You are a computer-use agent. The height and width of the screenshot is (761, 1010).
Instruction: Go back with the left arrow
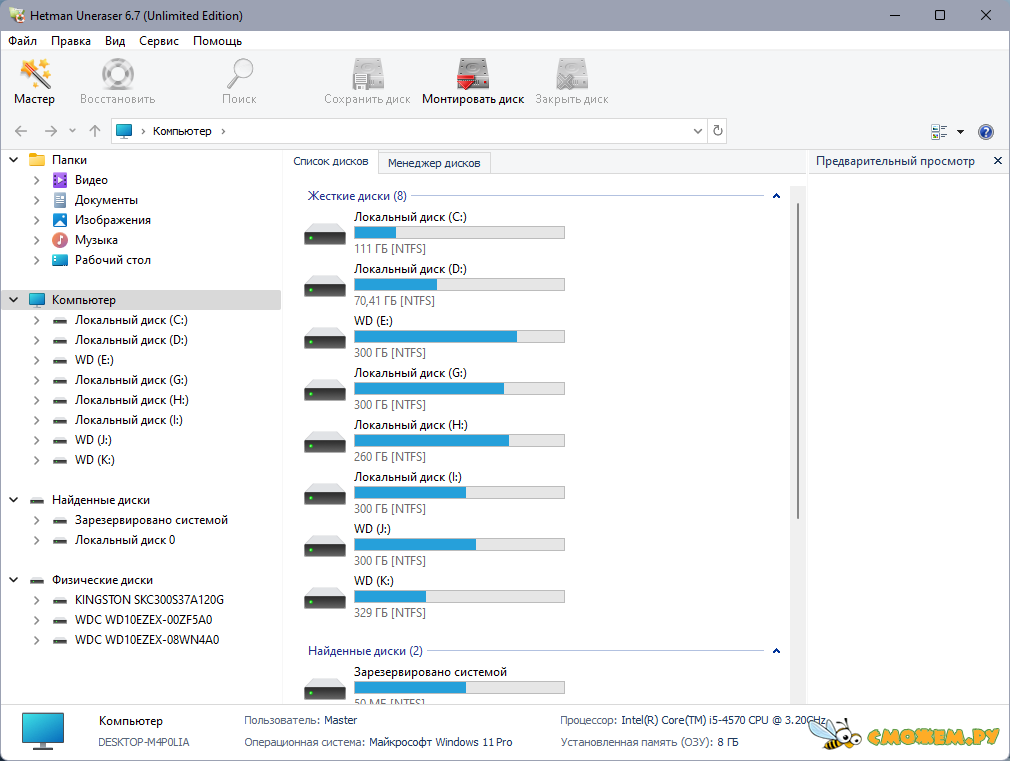click(21, 131)
